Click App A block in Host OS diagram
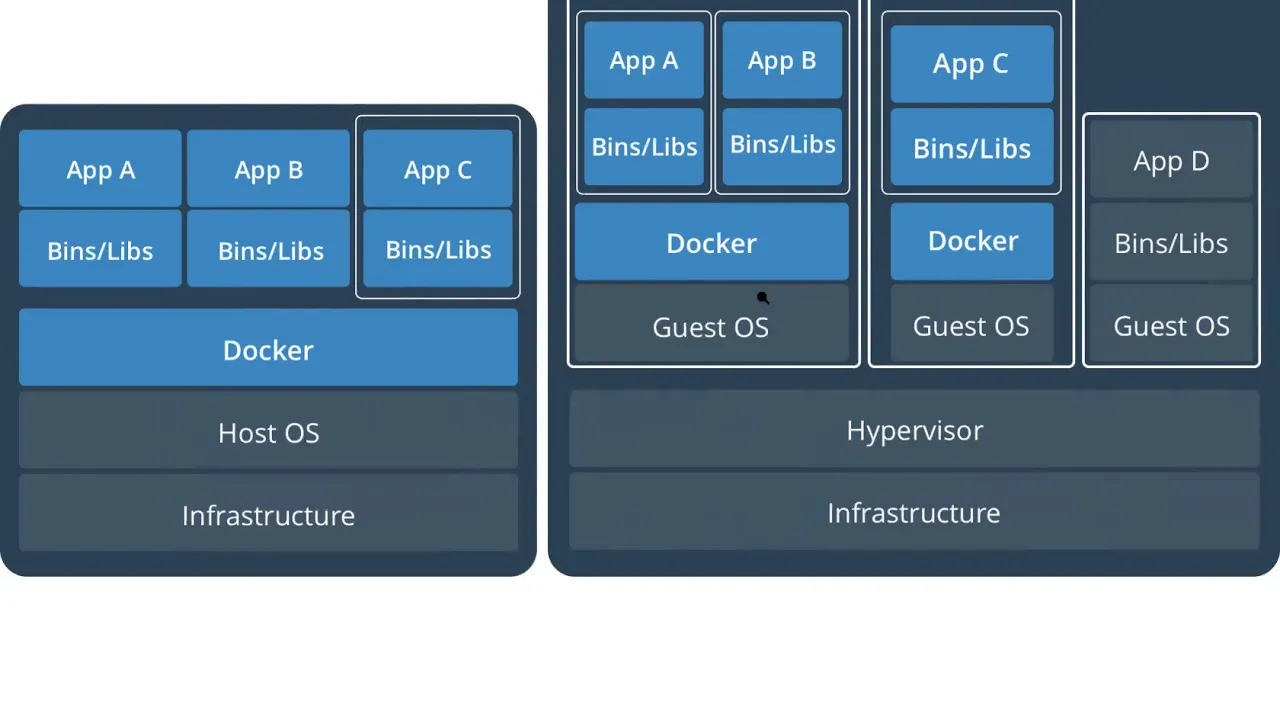This screenshot has height=720, width=1280. [100, 169]
